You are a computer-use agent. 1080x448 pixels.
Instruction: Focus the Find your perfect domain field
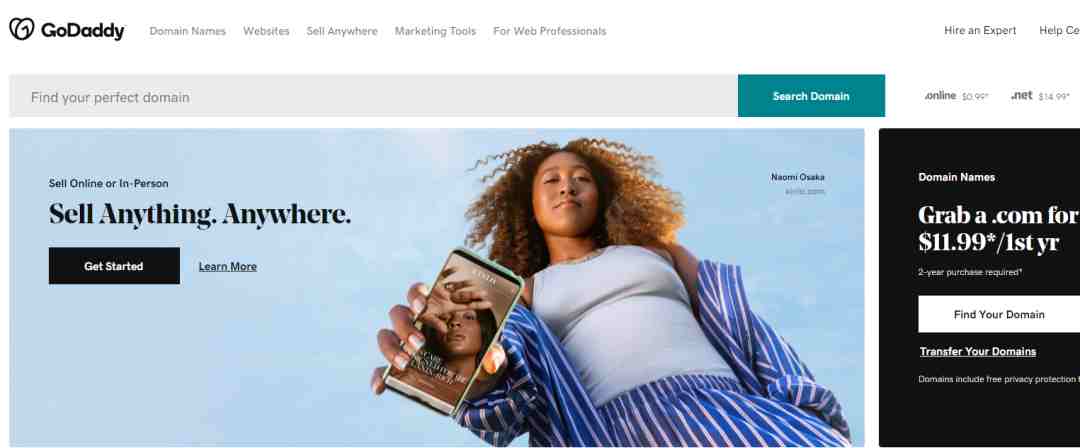(x=373, y=96)
